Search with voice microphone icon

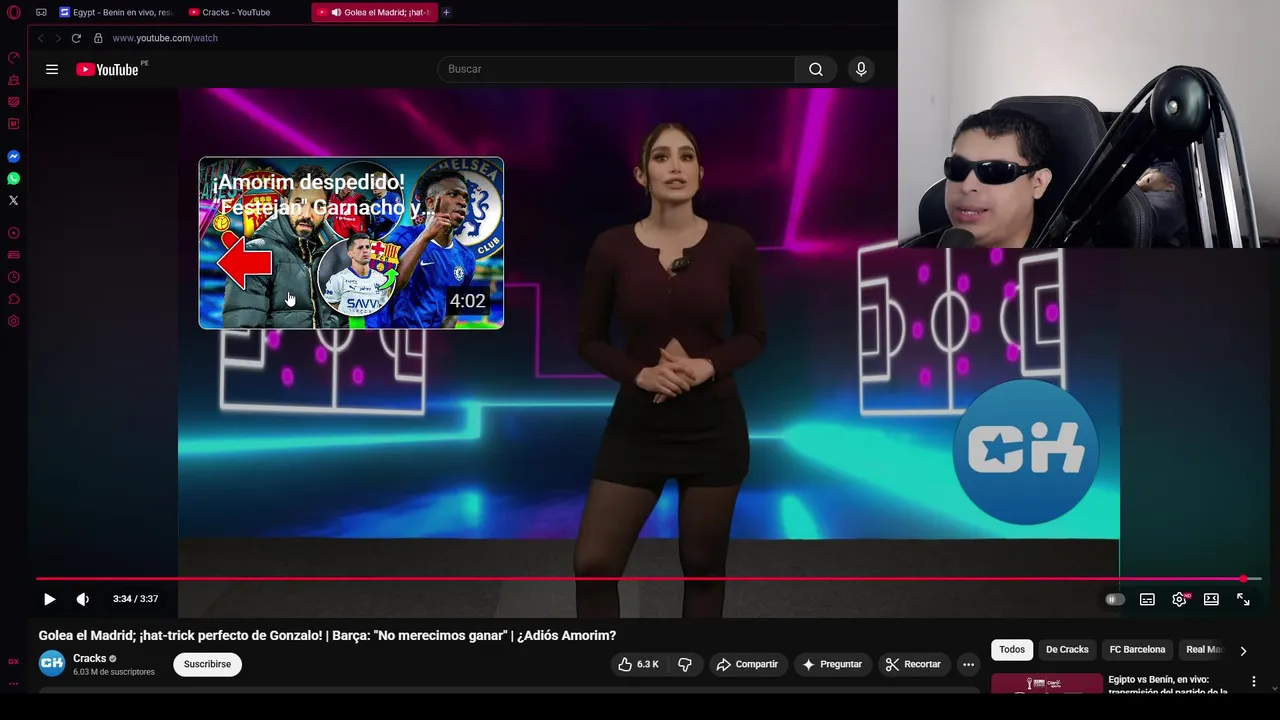pyautogui.click(x=861, y=69)
